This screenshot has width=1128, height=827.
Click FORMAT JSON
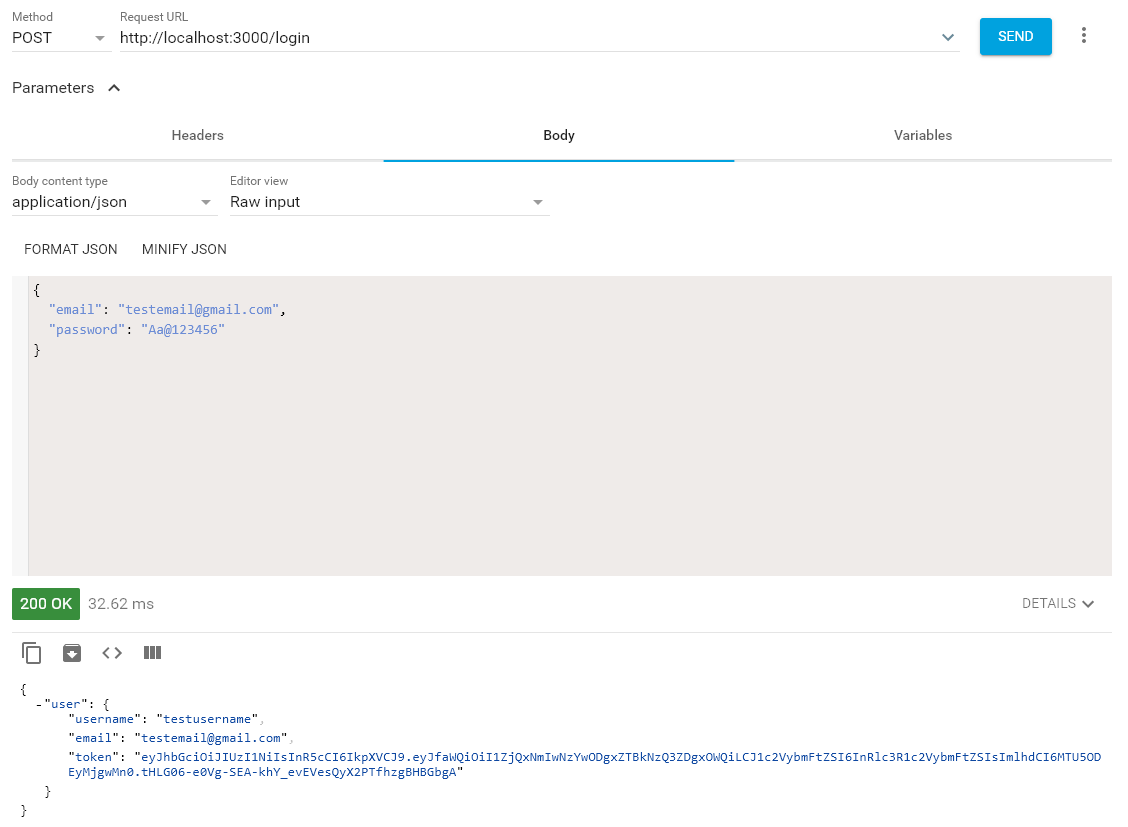[x=70, y=249]
